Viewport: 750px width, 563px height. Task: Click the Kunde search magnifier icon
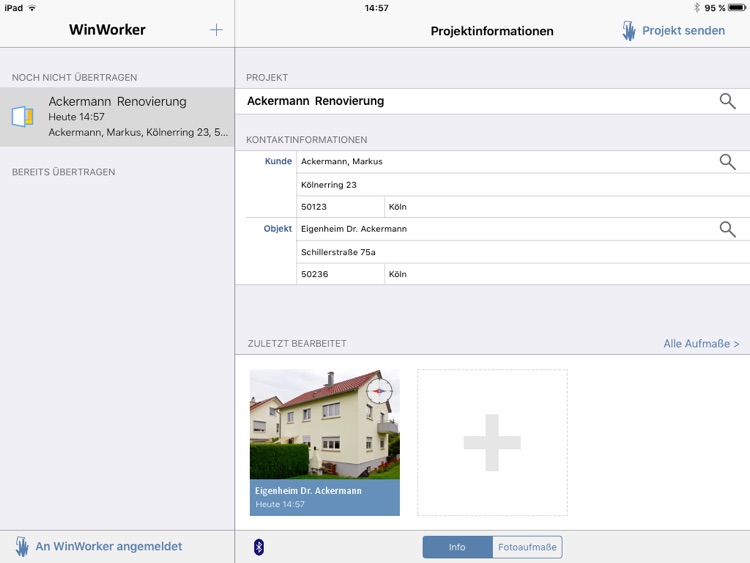[x=727, y=162]
